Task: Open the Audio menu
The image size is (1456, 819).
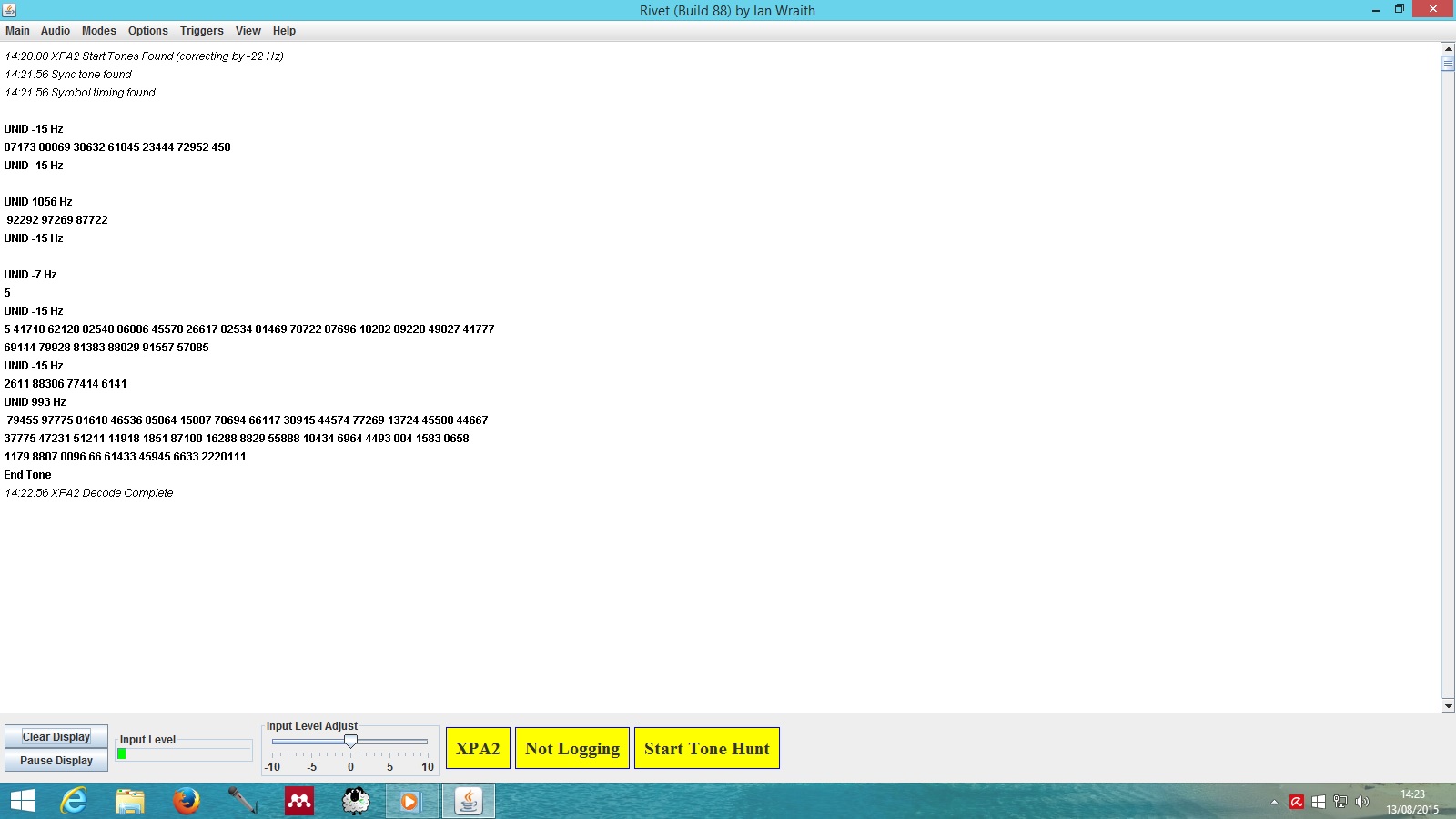Action: point(55,31)
